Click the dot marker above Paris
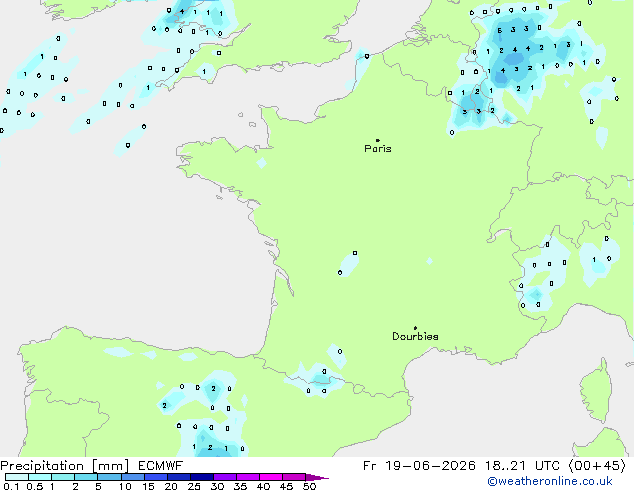This screenshot has height=490, width=634. (x=378, y=140)
